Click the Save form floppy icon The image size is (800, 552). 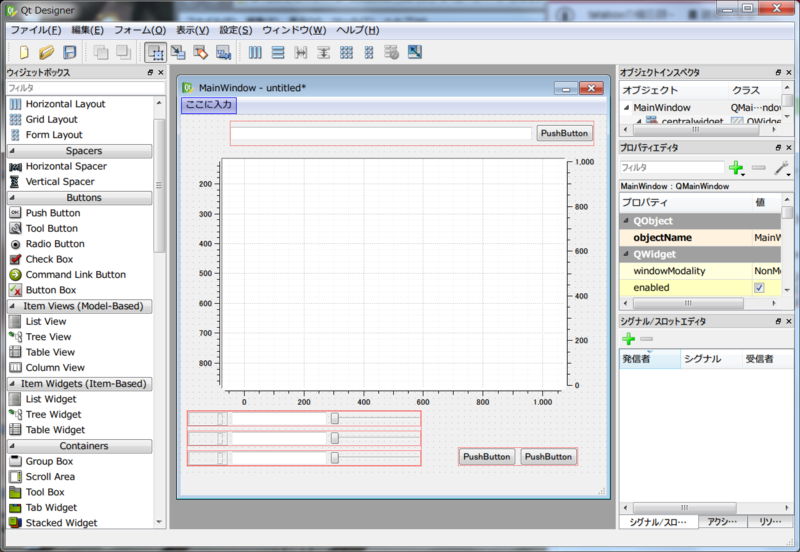[x=69, y=52]
